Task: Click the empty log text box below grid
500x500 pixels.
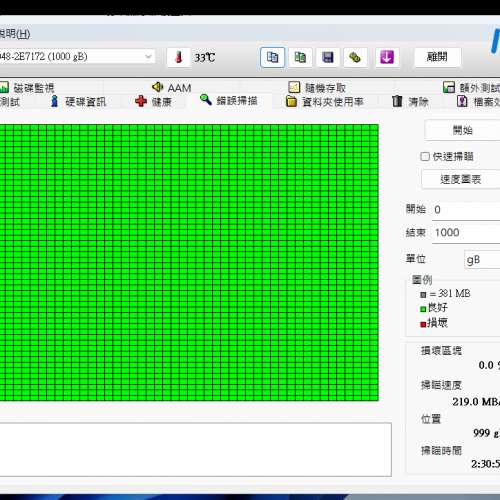Action: point(196,449)
